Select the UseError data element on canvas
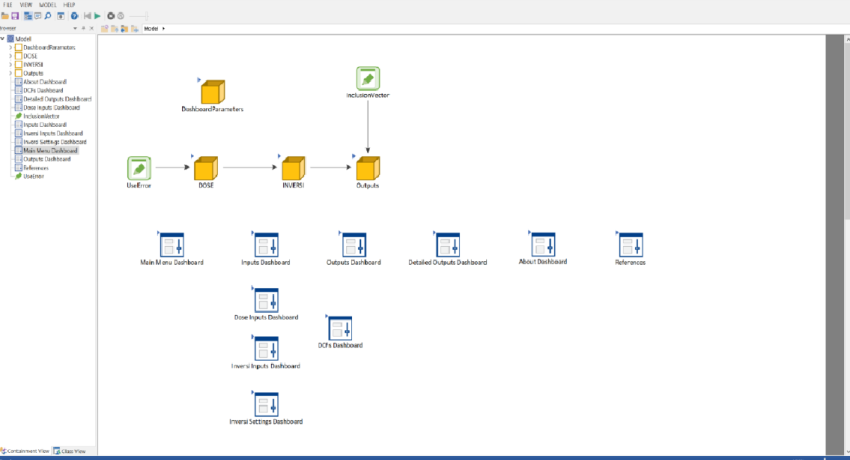The width and height of the screenshot is (850, 460). point(139,168)
